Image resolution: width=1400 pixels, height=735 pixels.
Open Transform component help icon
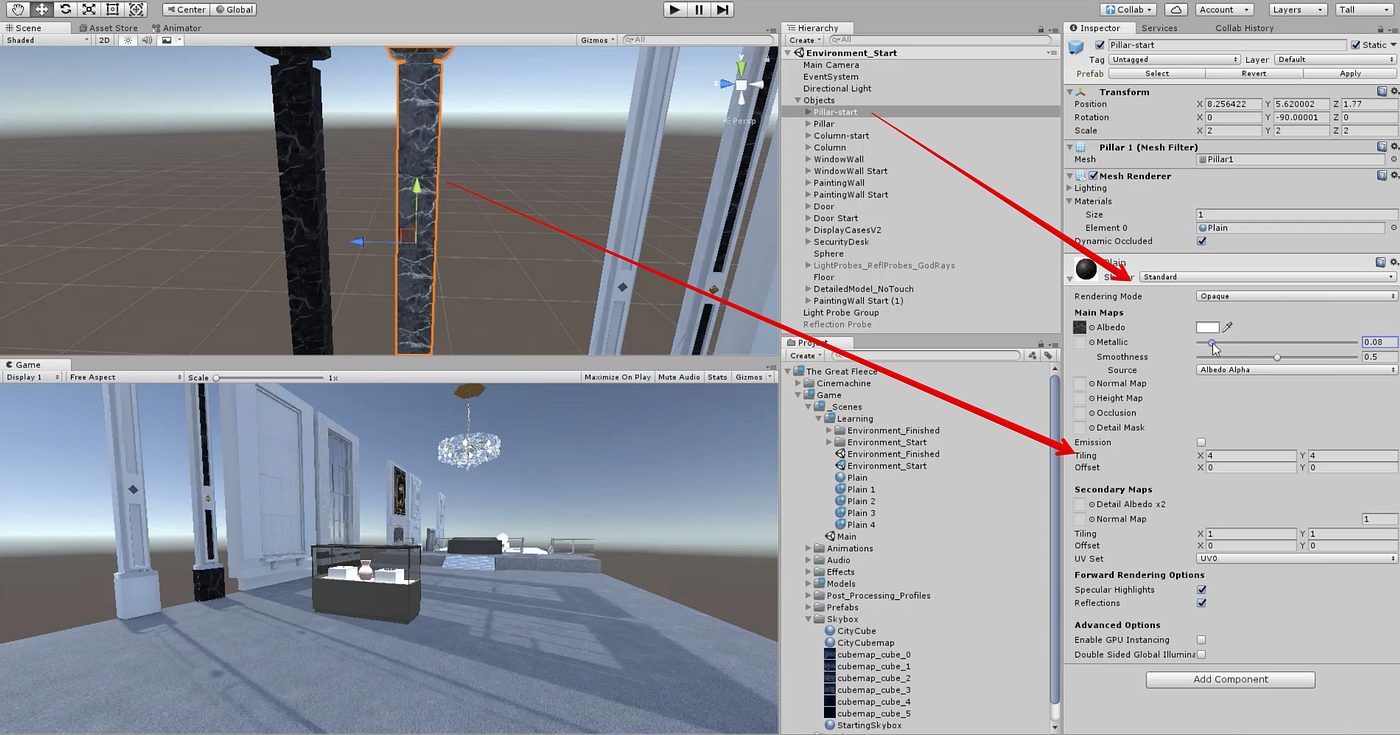[x=1381, y=91]
